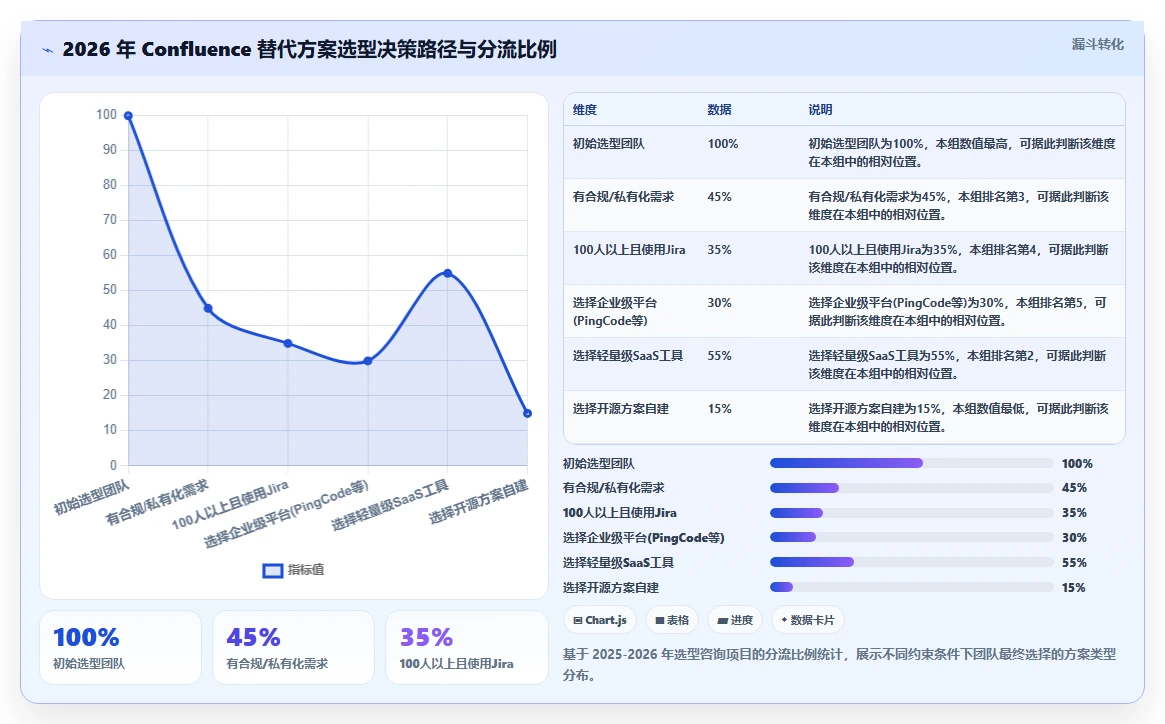Click the description 初始选型团队为100%，本组数值最高
This screenshot has height=724, width=1165.
point(962,152)
